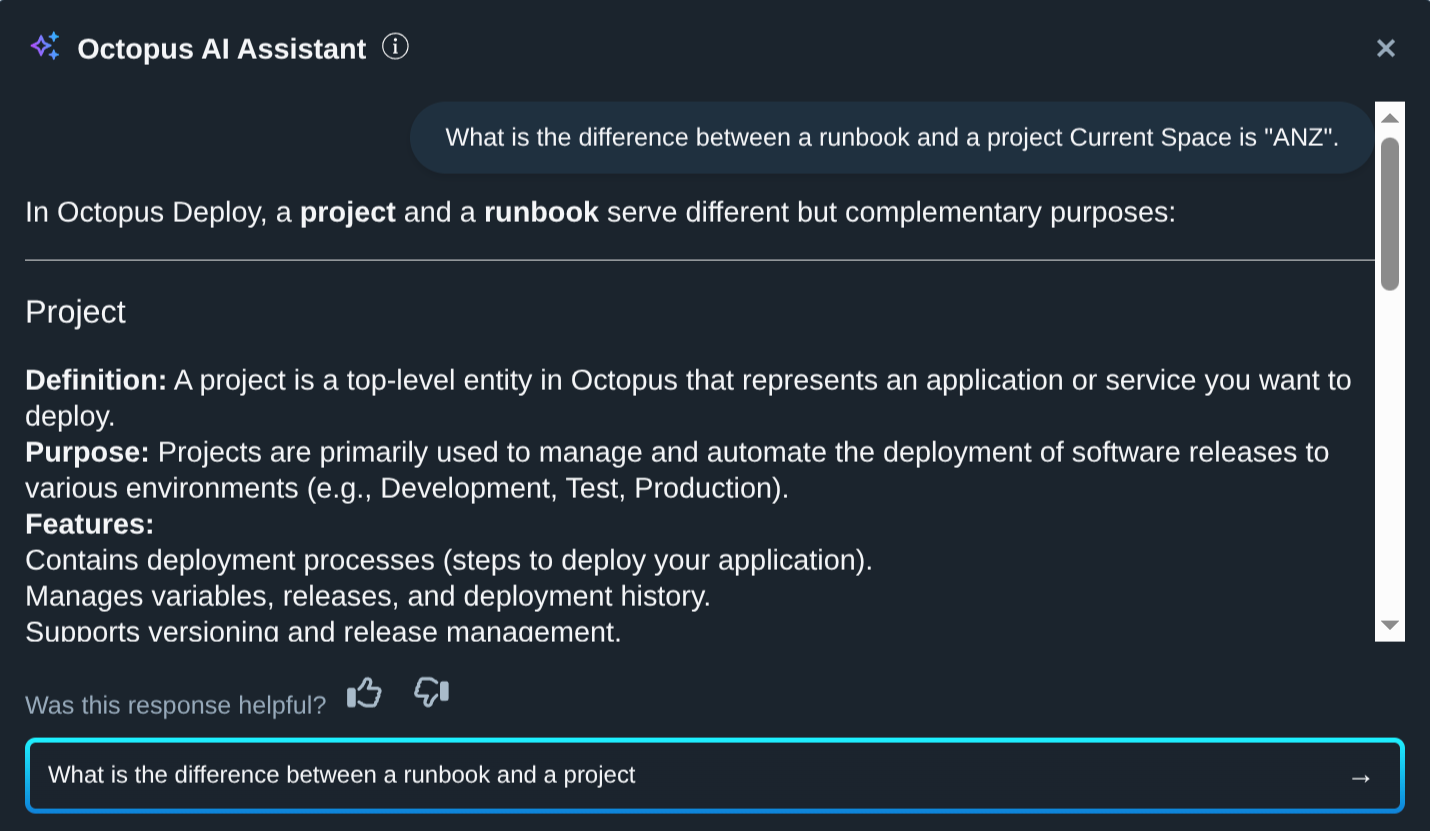Give the response a thumbs down
The image size is (1430, 831).
[x=431, y=692]
